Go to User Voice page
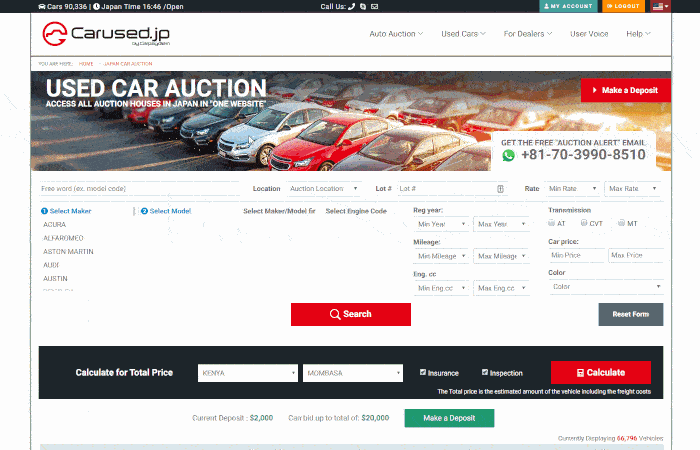The height and width of the screenshot is (450, 700). point(589,34)
